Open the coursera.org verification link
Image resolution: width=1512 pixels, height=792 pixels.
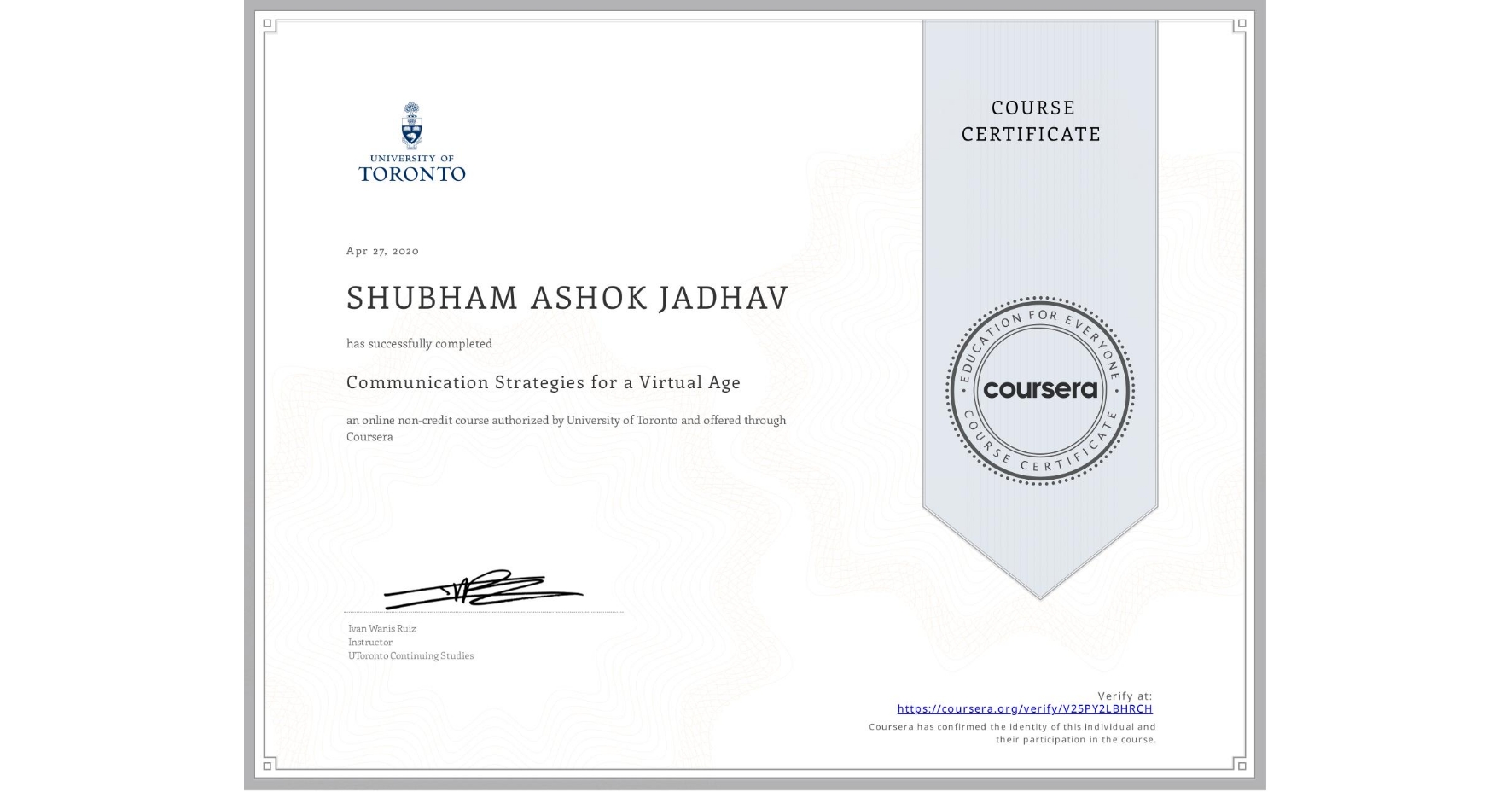1024,708
